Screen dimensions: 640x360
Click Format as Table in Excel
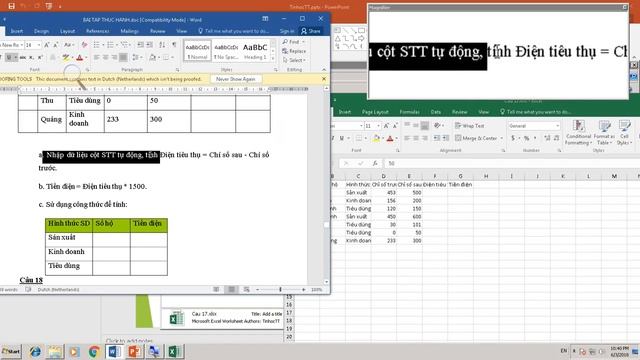pyautogui.click(x=604, y=133)
